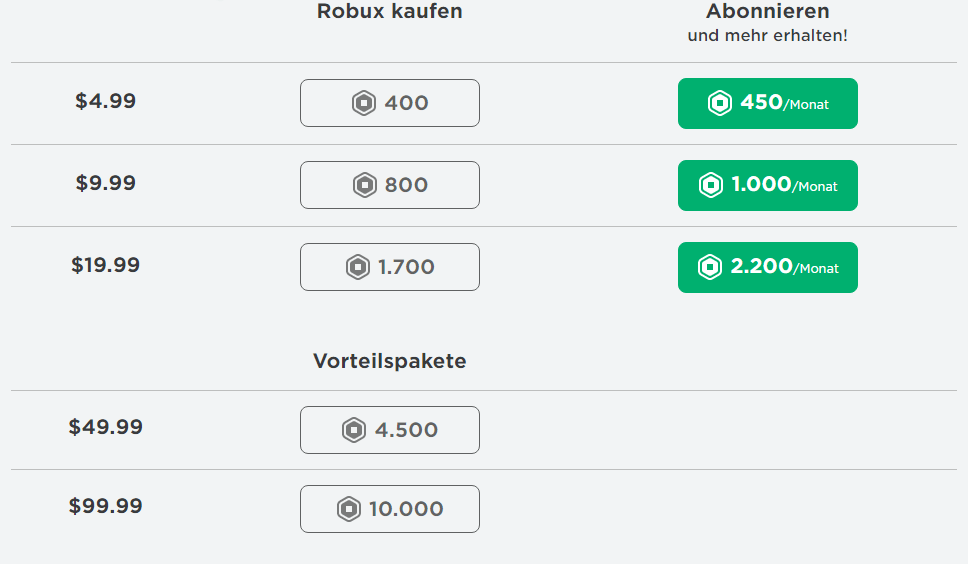Click the Robux icon beside 10.000
968x564 pixels.
[349, 509]
